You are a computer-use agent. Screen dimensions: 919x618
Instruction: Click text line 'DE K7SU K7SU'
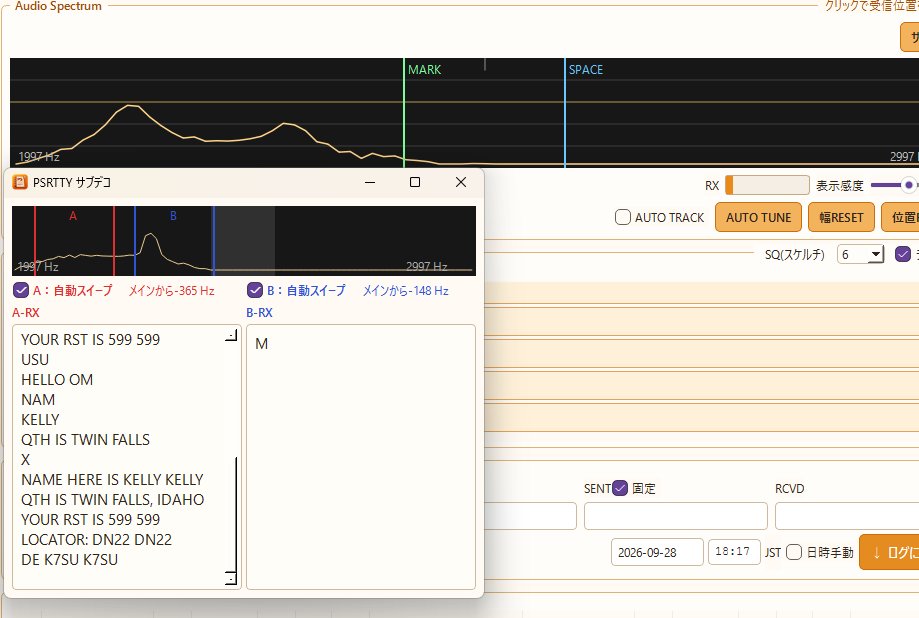[70, 559]
